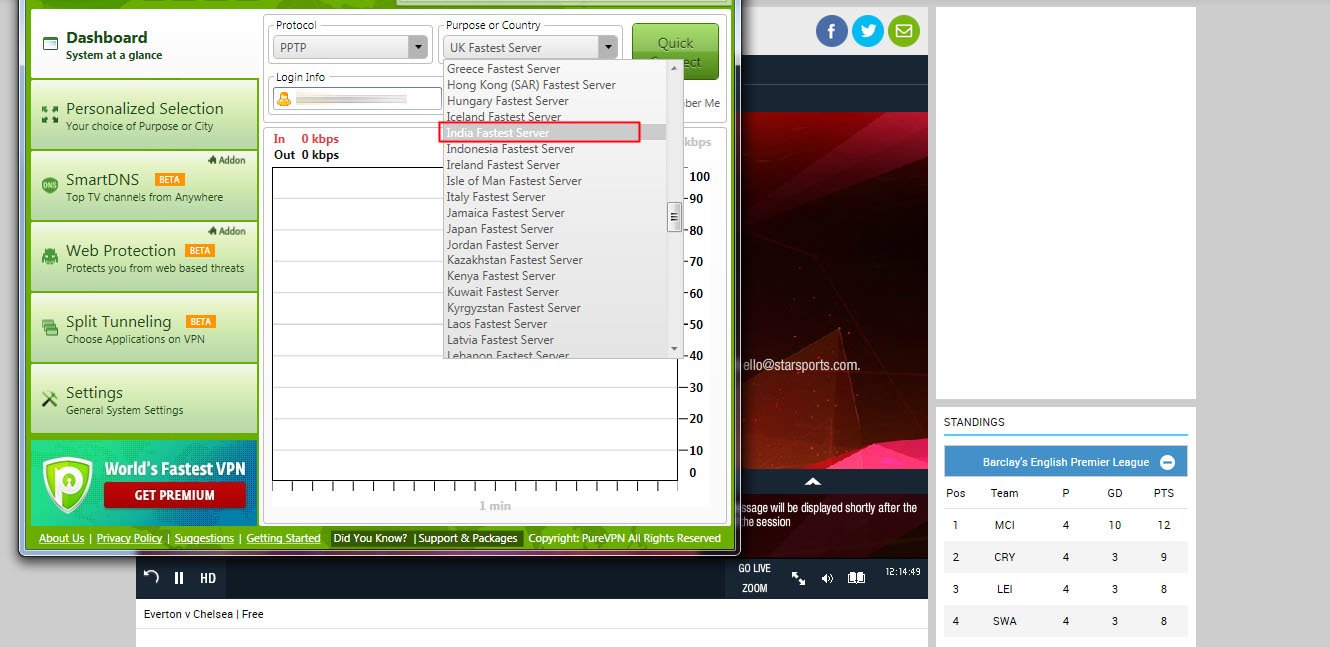
Task: Open the Protocol PPTP dropdown
Action: 351,47
